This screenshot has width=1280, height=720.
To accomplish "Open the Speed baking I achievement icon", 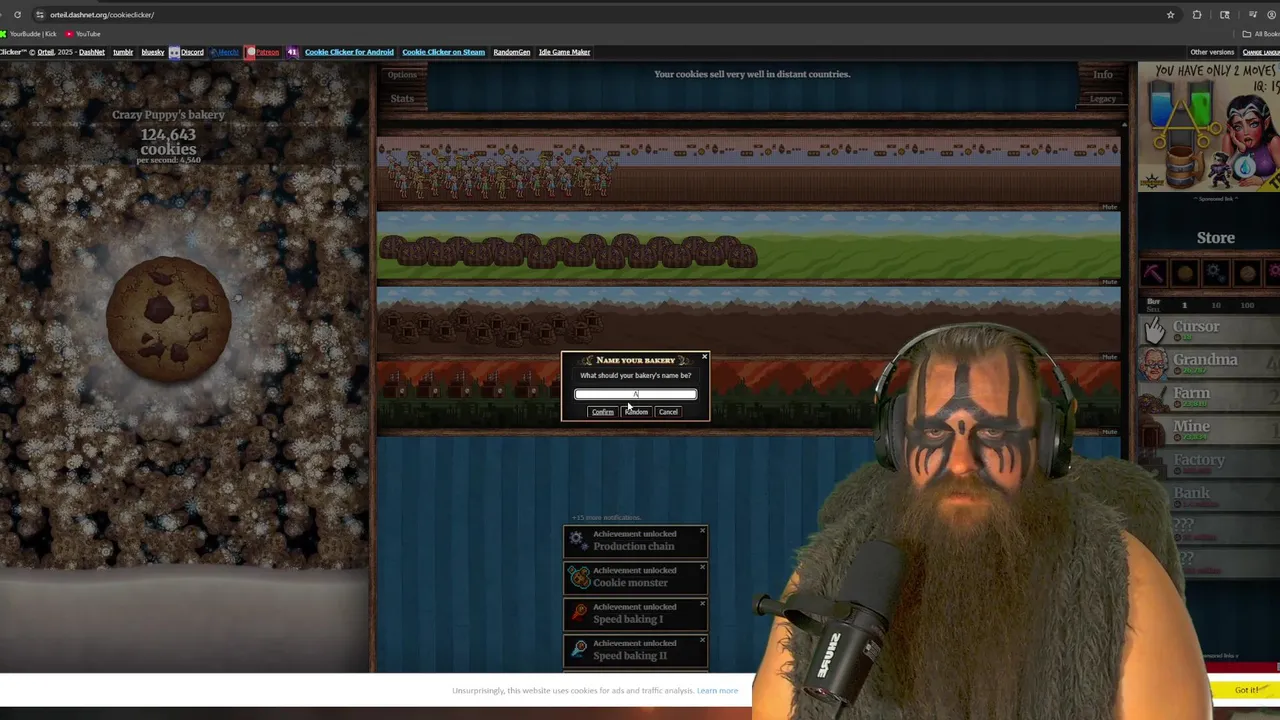I will (x=578, y=613).
